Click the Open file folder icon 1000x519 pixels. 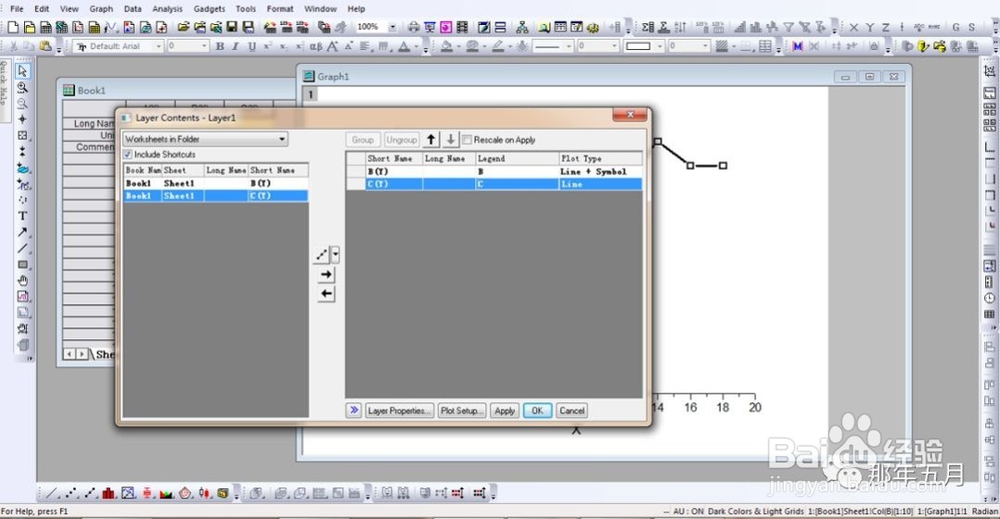tap(184, 27)
